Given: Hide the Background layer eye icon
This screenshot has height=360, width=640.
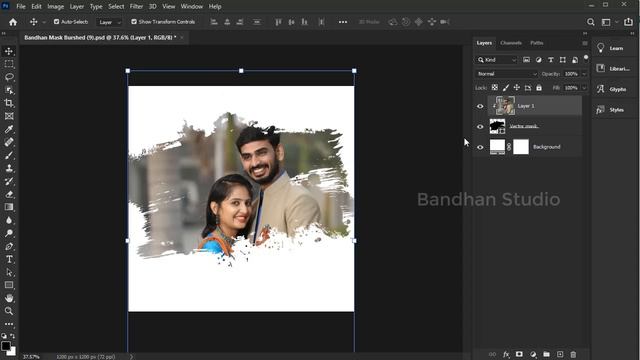Looking at the screenshot, I should coord(480,147).
